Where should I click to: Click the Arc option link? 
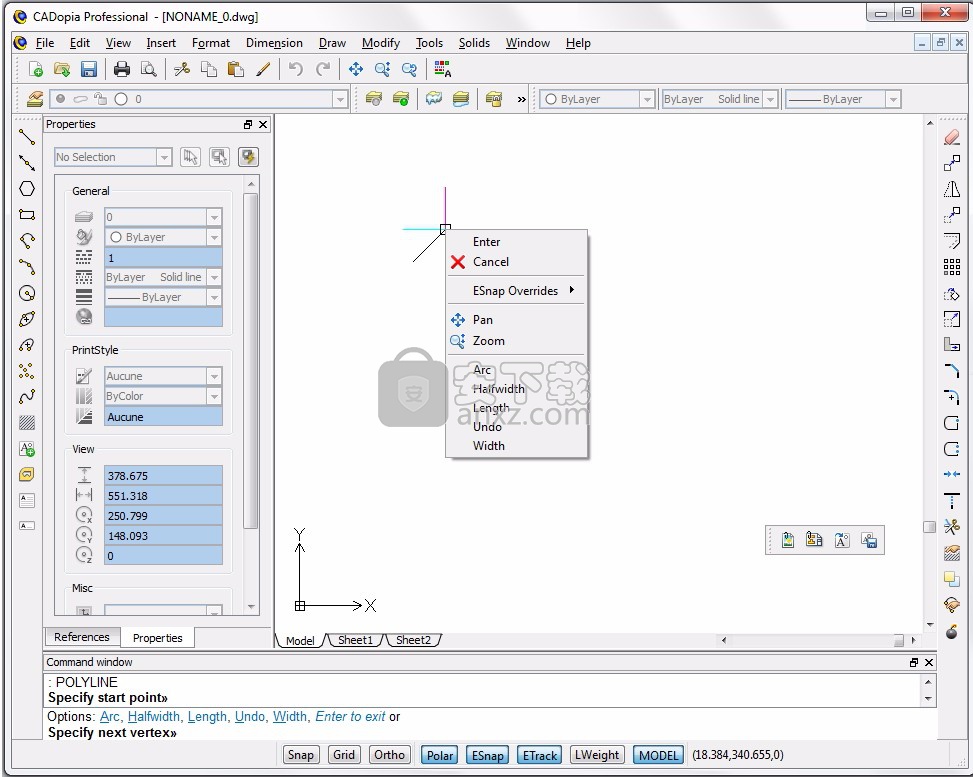(x=110, y=717)
